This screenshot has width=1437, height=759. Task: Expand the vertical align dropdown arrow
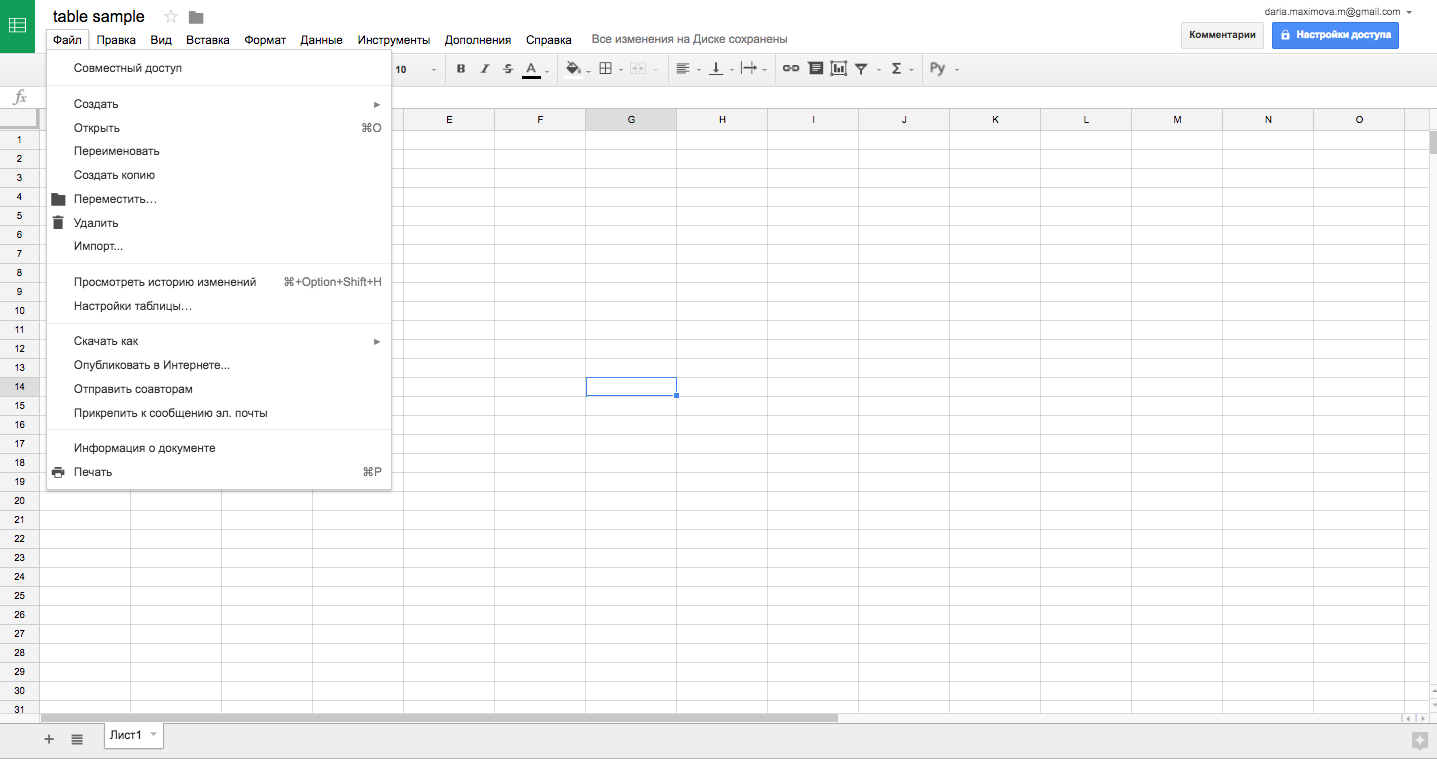point(731,70)
